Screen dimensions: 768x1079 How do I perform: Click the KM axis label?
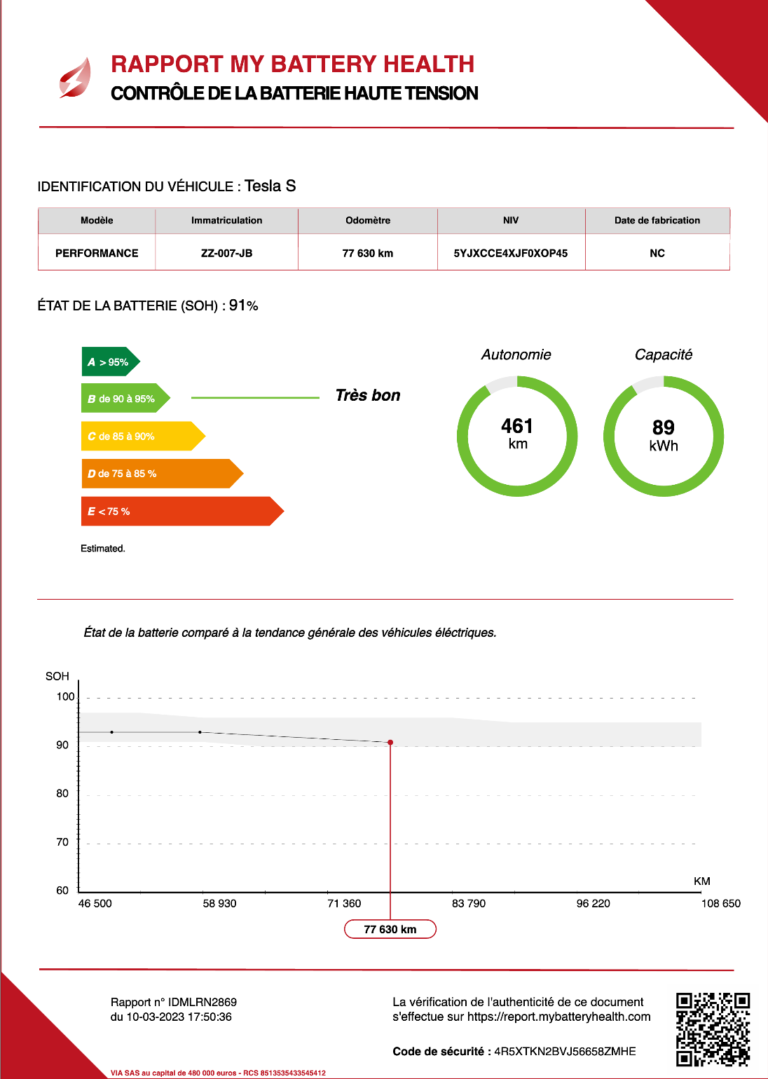coord(702,881)
